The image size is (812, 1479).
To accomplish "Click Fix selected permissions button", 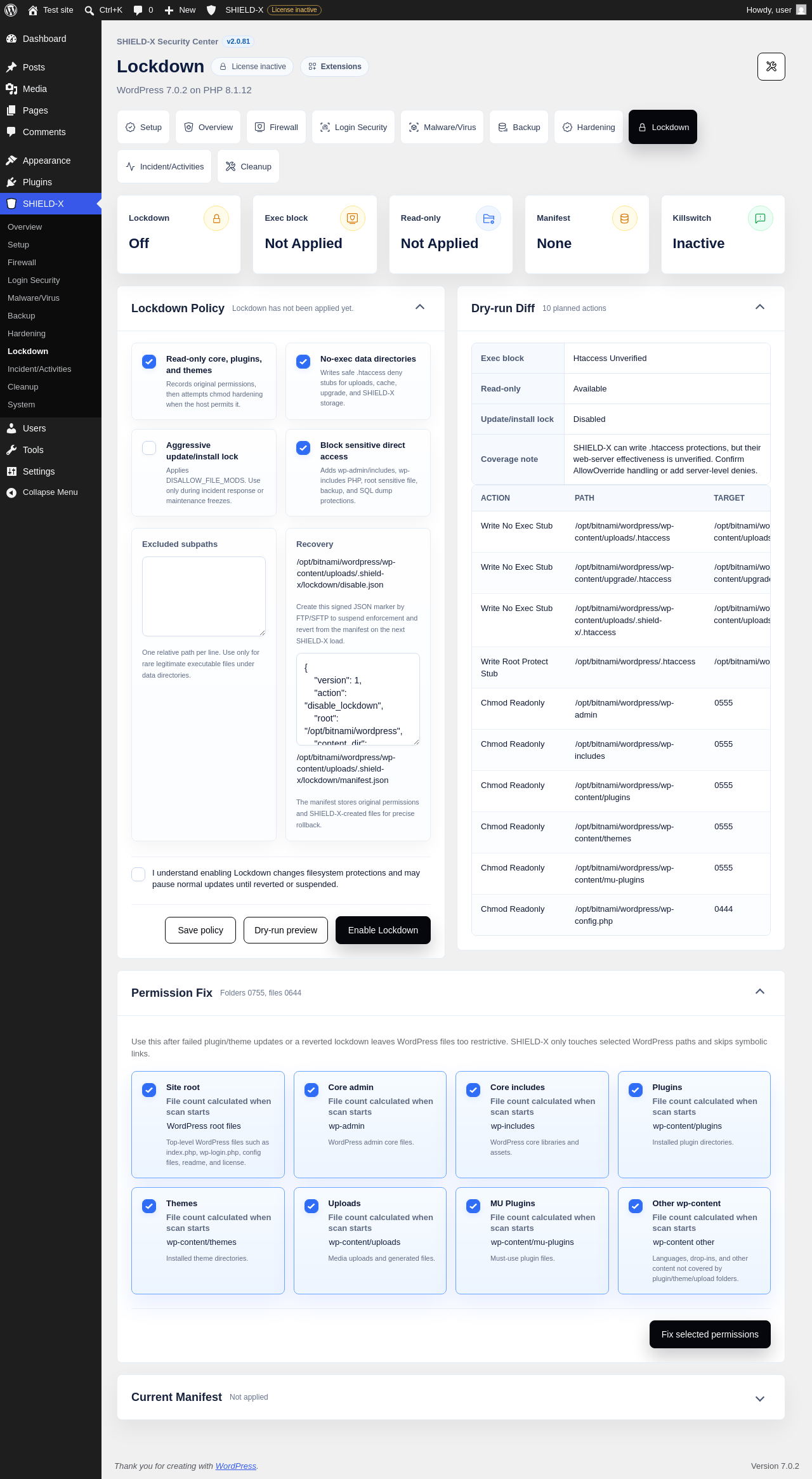I will tap(710, 1334).
